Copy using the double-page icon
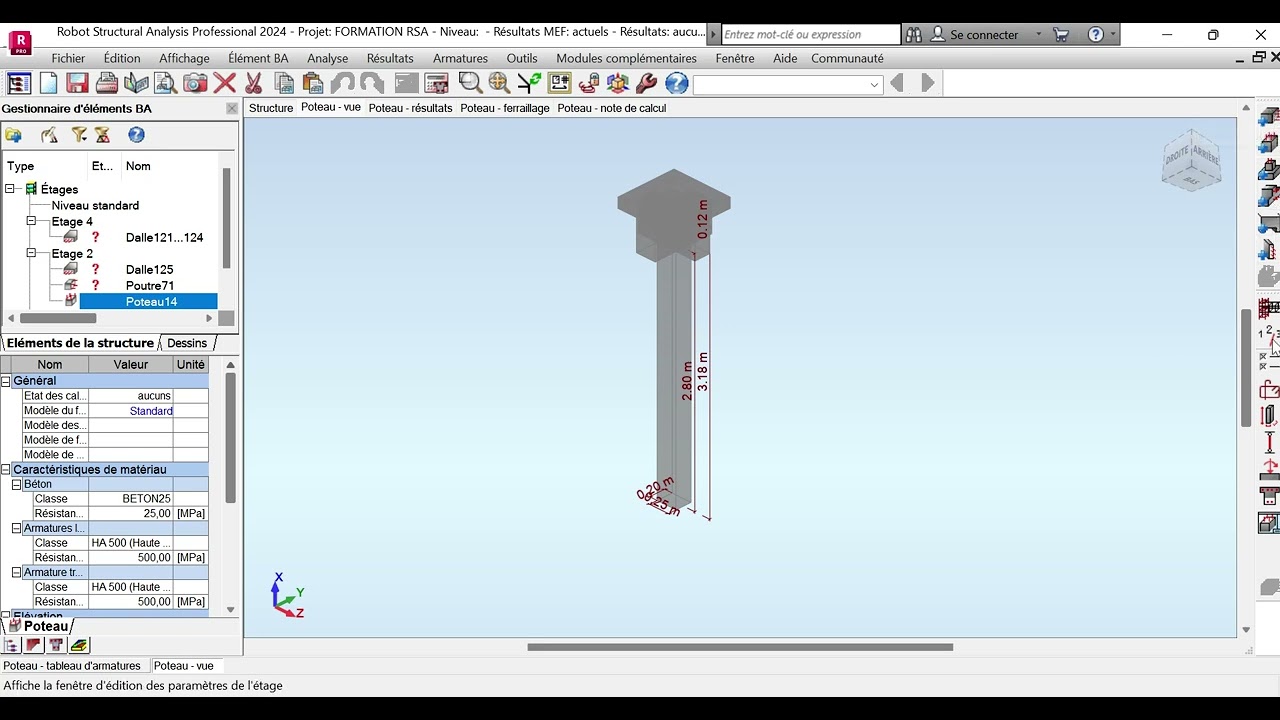1280x720 pixels. pos(284,83)
